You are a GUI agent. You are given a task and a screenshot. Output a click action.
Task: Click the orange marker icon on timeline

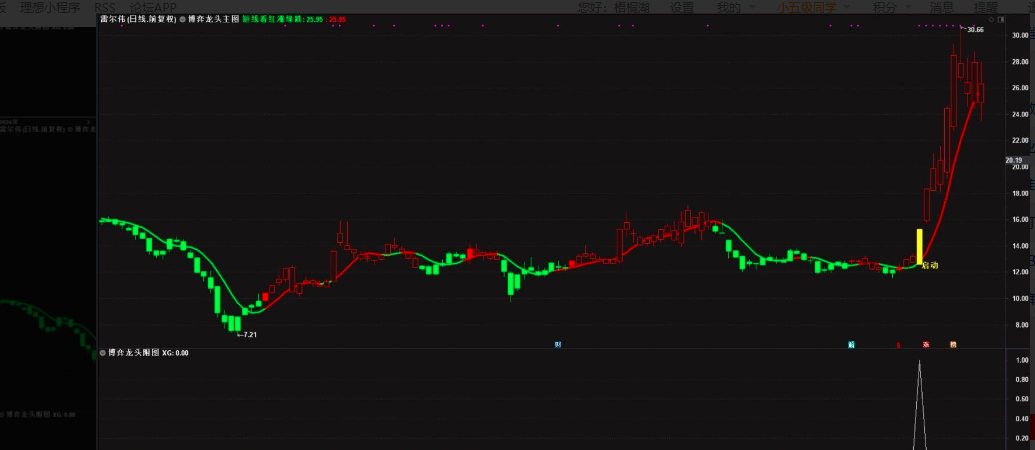pos(953,344)
